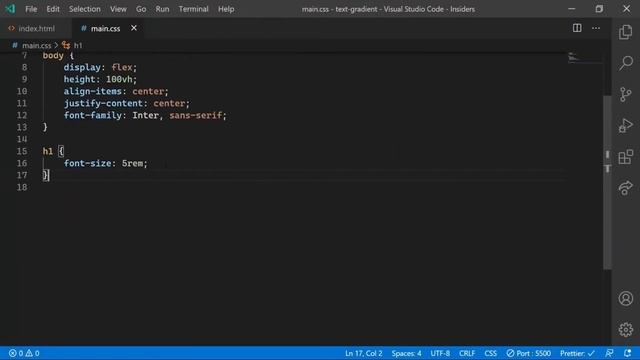
Task: Click main.css in the breadcrumb
Action: pos(36,45)
